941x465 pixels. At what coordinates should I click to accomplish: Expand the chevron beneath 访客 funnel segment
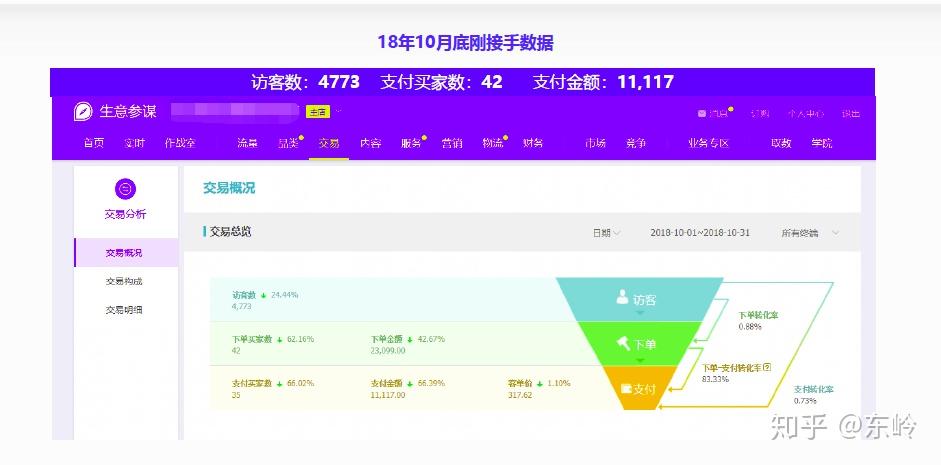pos(640,313)
